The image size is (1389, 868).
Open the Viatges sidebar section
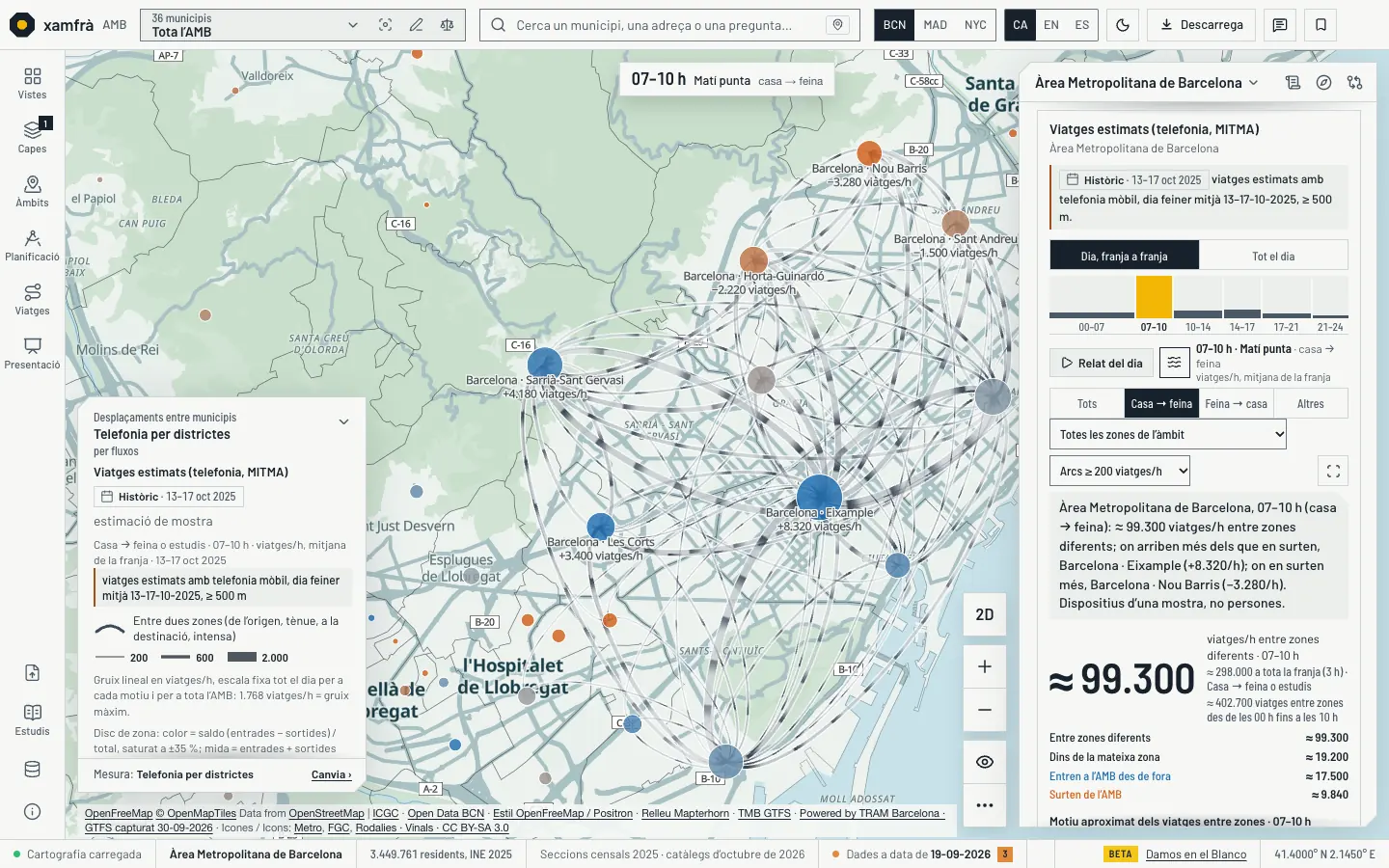click(x=32, y=299)
